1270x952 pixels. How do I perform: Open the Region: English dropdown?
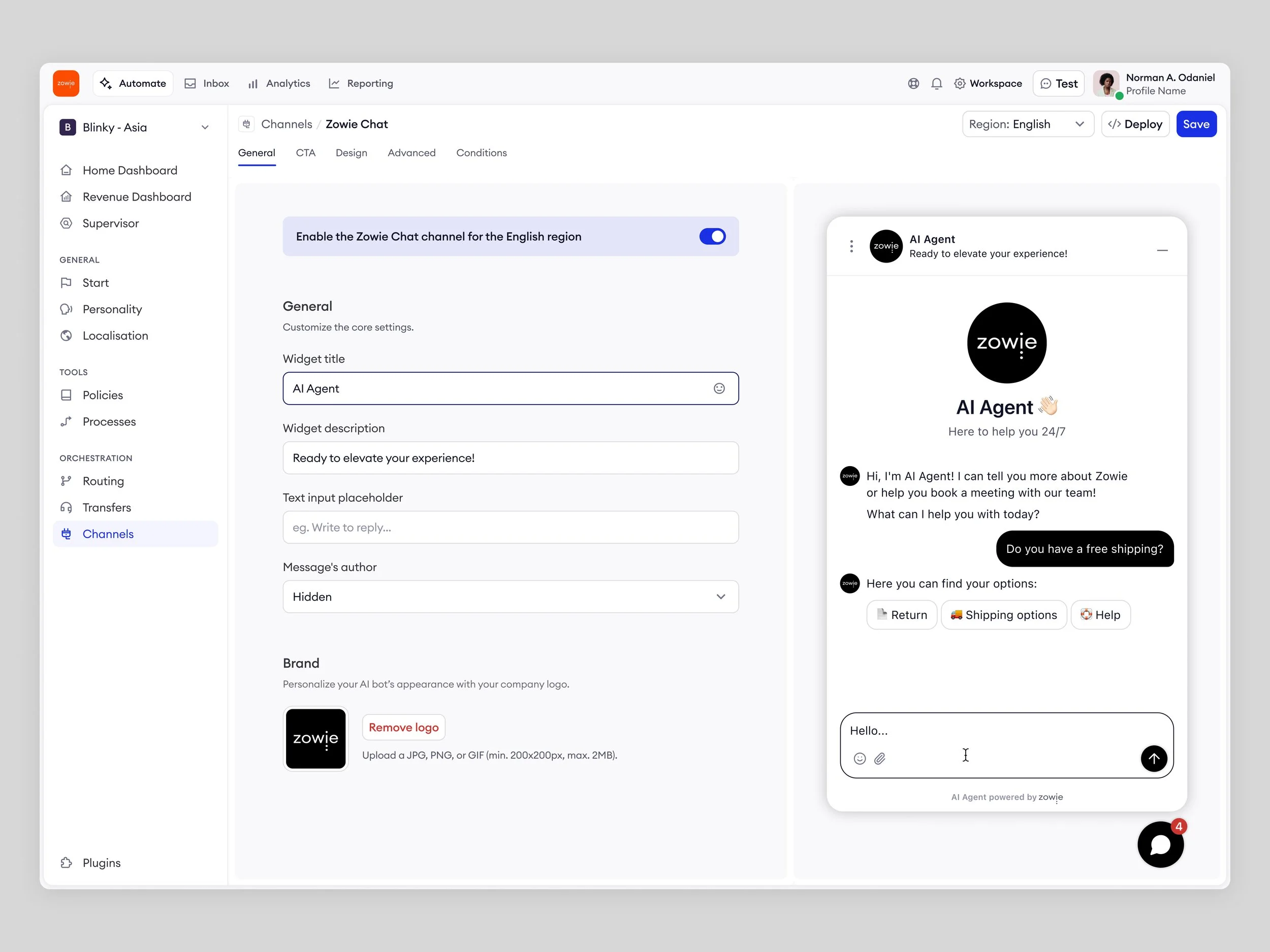tap(1027, 124)
